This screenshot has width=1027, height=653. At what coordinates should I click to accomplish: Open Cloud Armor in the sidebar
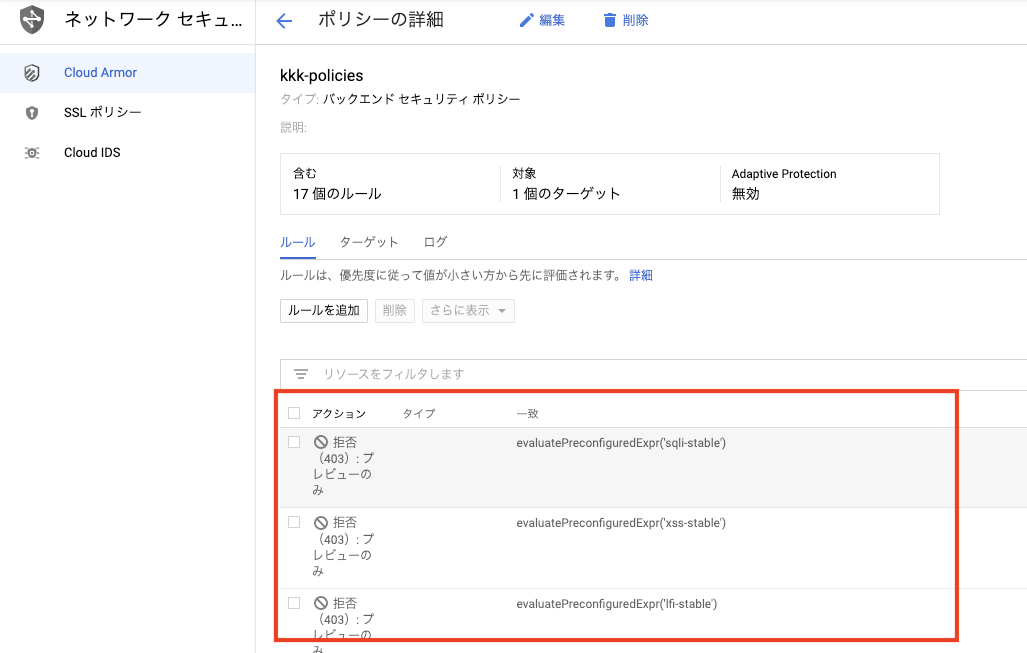click(128, 73)
